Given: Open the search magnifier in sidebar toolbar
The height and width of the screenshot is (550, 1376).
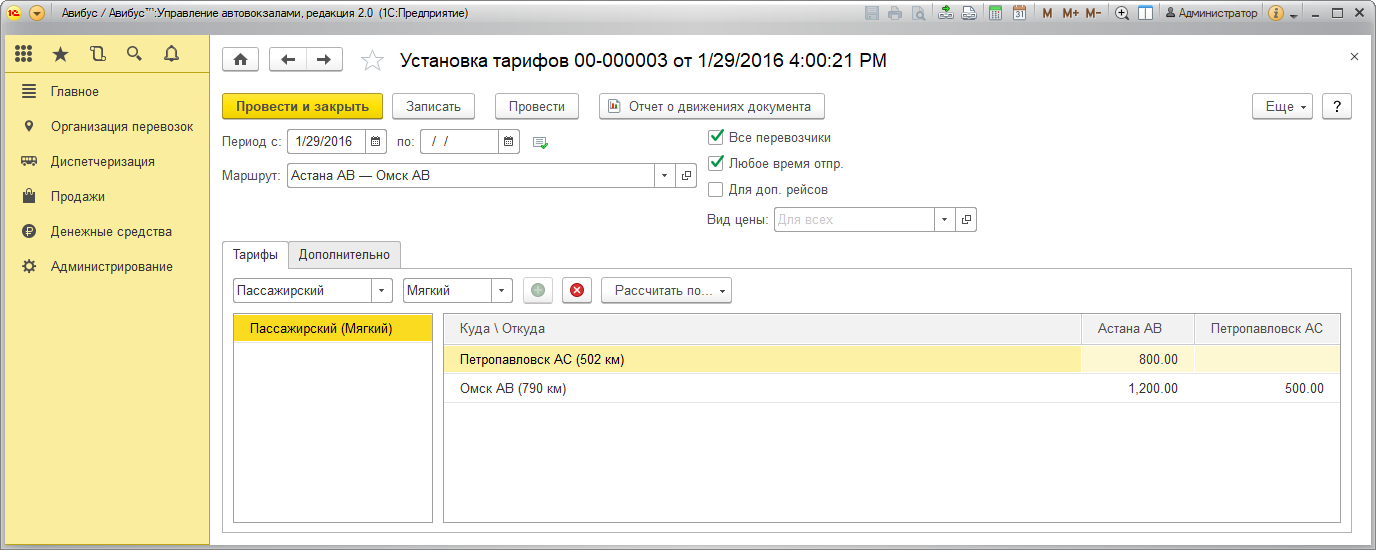Looking at the screenshot, I should point(134,54).
